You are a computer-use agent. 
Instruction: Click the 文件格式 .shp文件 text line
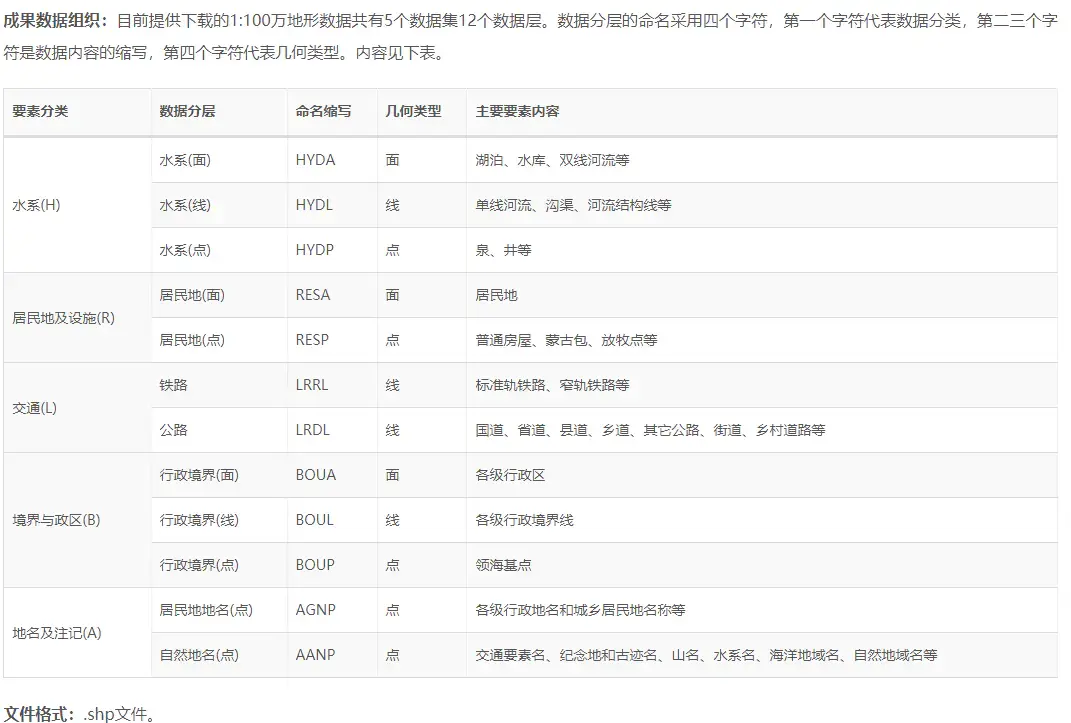(81, 713)
